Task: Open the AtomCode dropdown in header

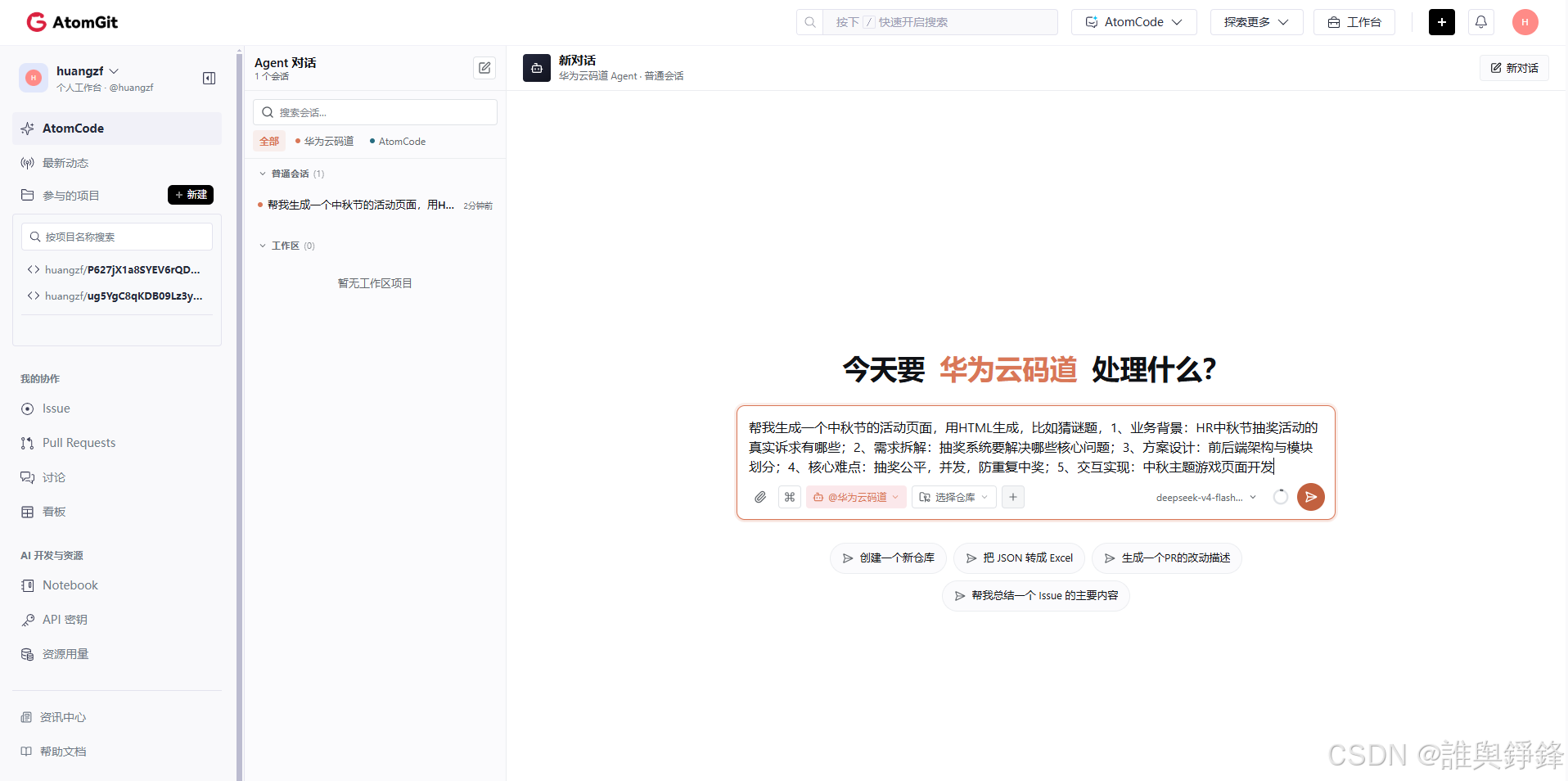Action: pos(1134,22)
